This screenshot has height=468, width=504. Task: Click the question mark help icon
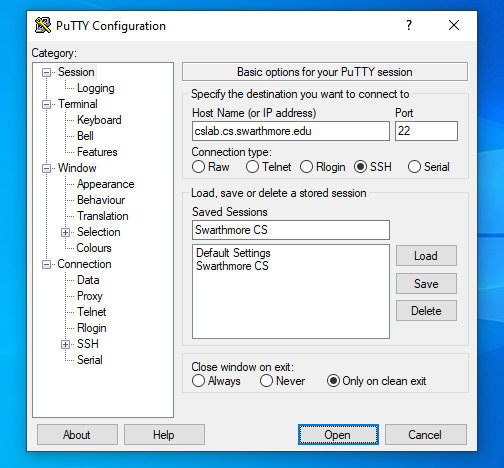[x=409, y=25]
